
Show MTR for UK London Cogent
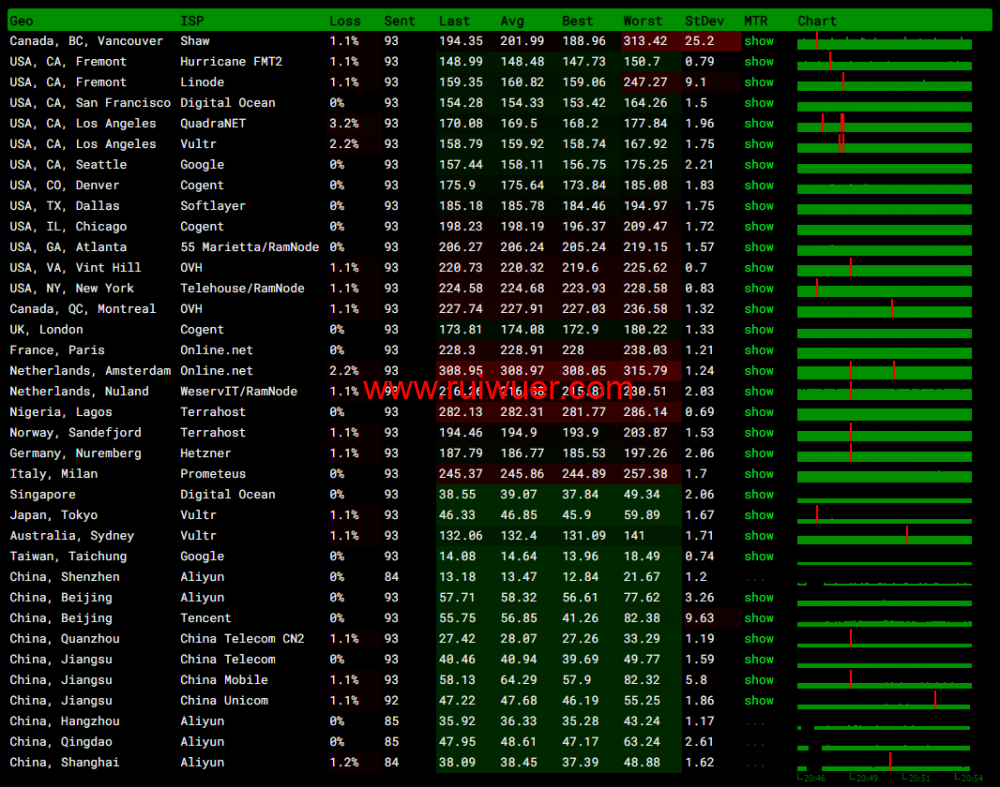(x=758, y=330)
